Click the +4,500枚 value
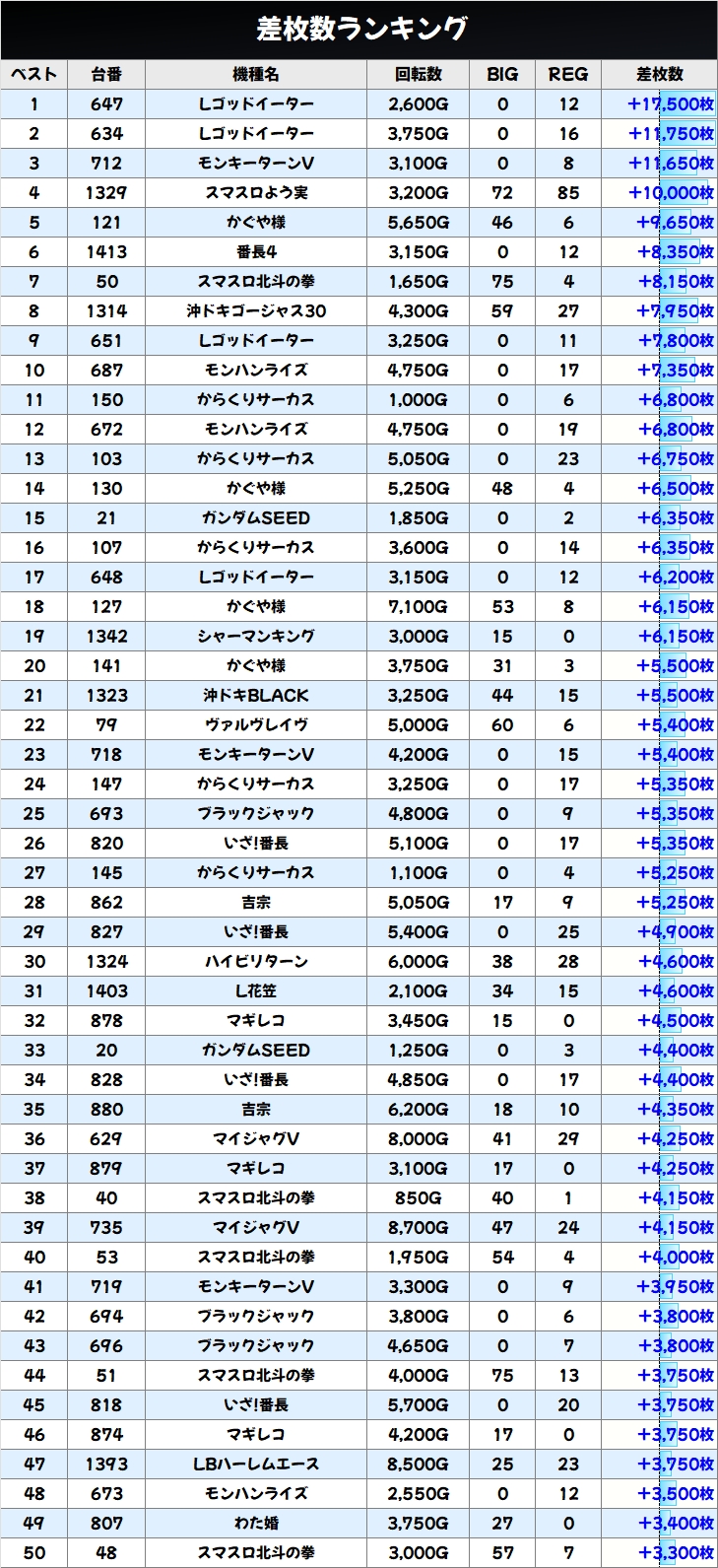The image size is (718, 1568). pos(676,1020)
